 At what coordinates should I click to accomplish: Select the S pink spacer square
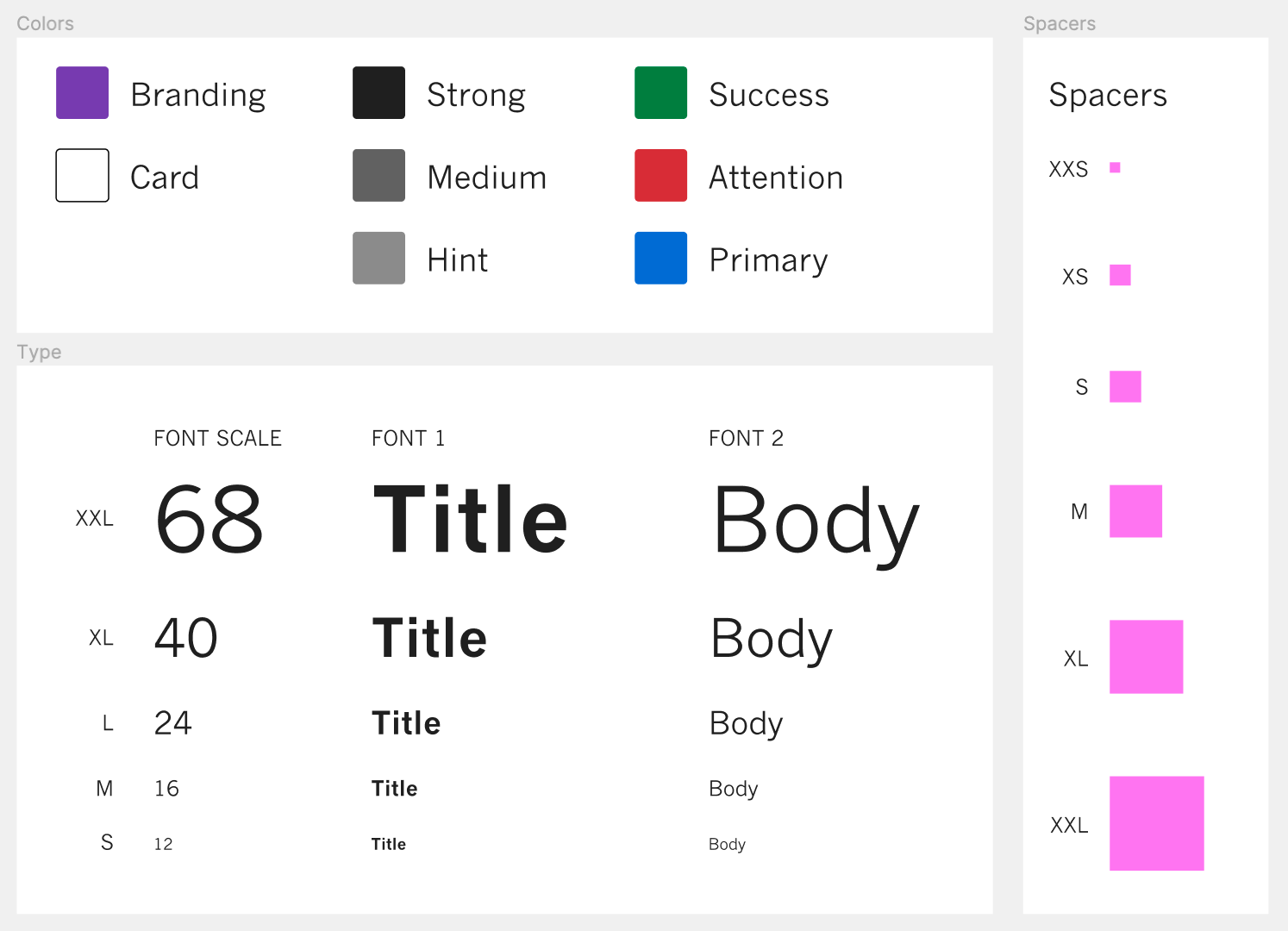(1125, 386)
